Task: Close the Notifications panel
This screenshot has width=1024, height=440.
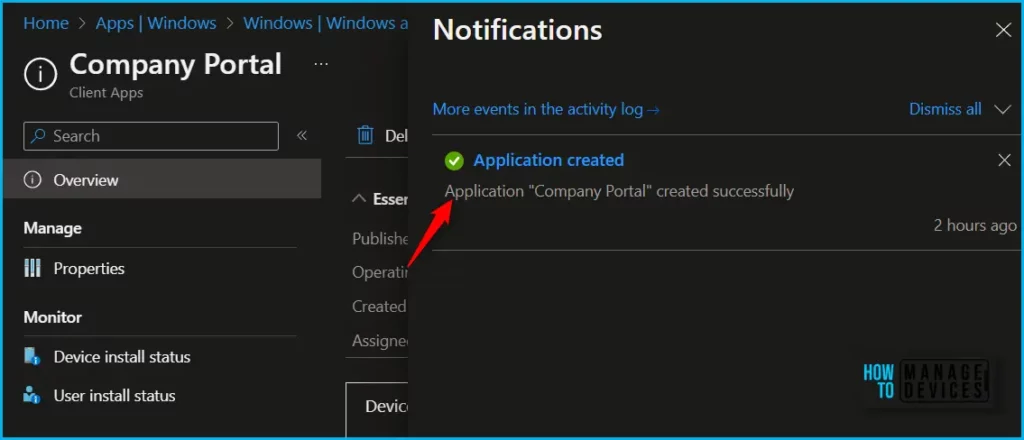Action: tap(1003, 29)
